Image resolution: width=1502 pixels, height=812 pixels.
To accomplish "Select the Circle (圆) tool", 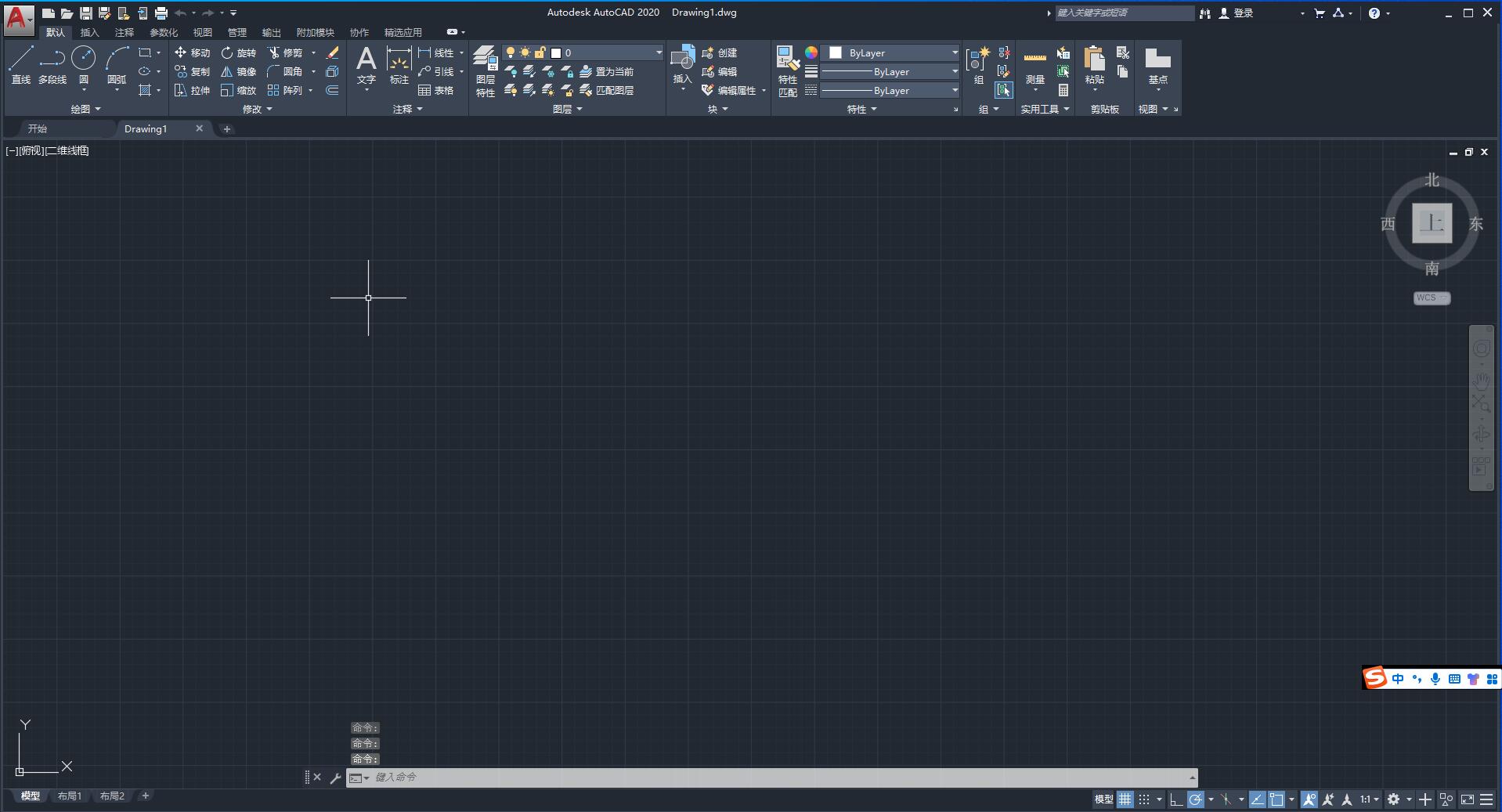I will click(84, 65).
